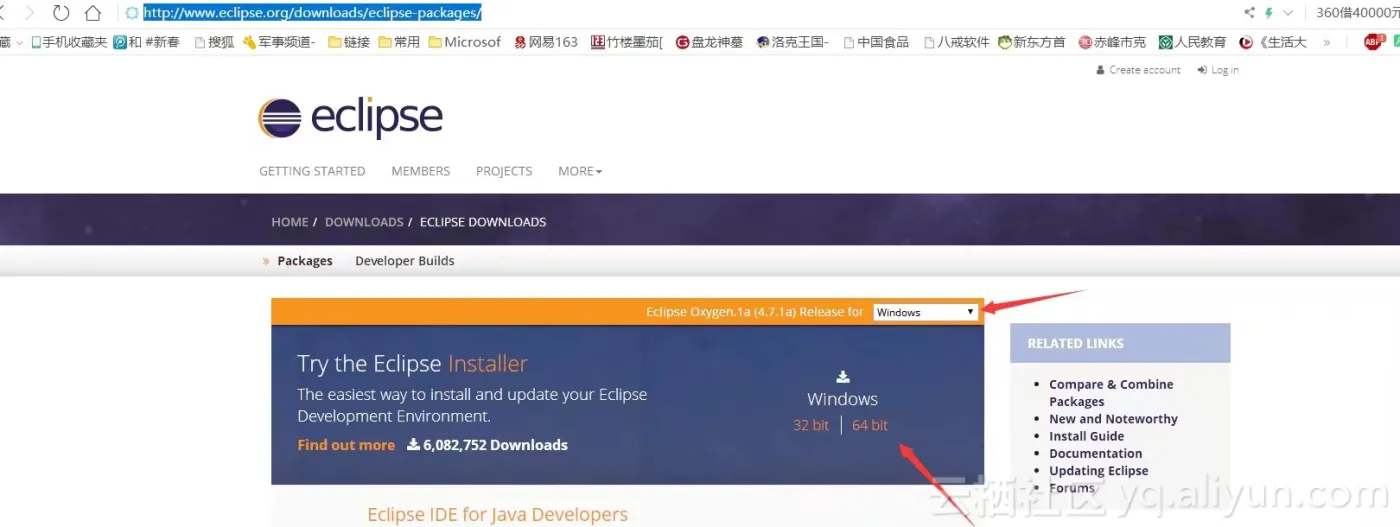
Task: Reload the page with refresh icon
Action: [61, 13]
